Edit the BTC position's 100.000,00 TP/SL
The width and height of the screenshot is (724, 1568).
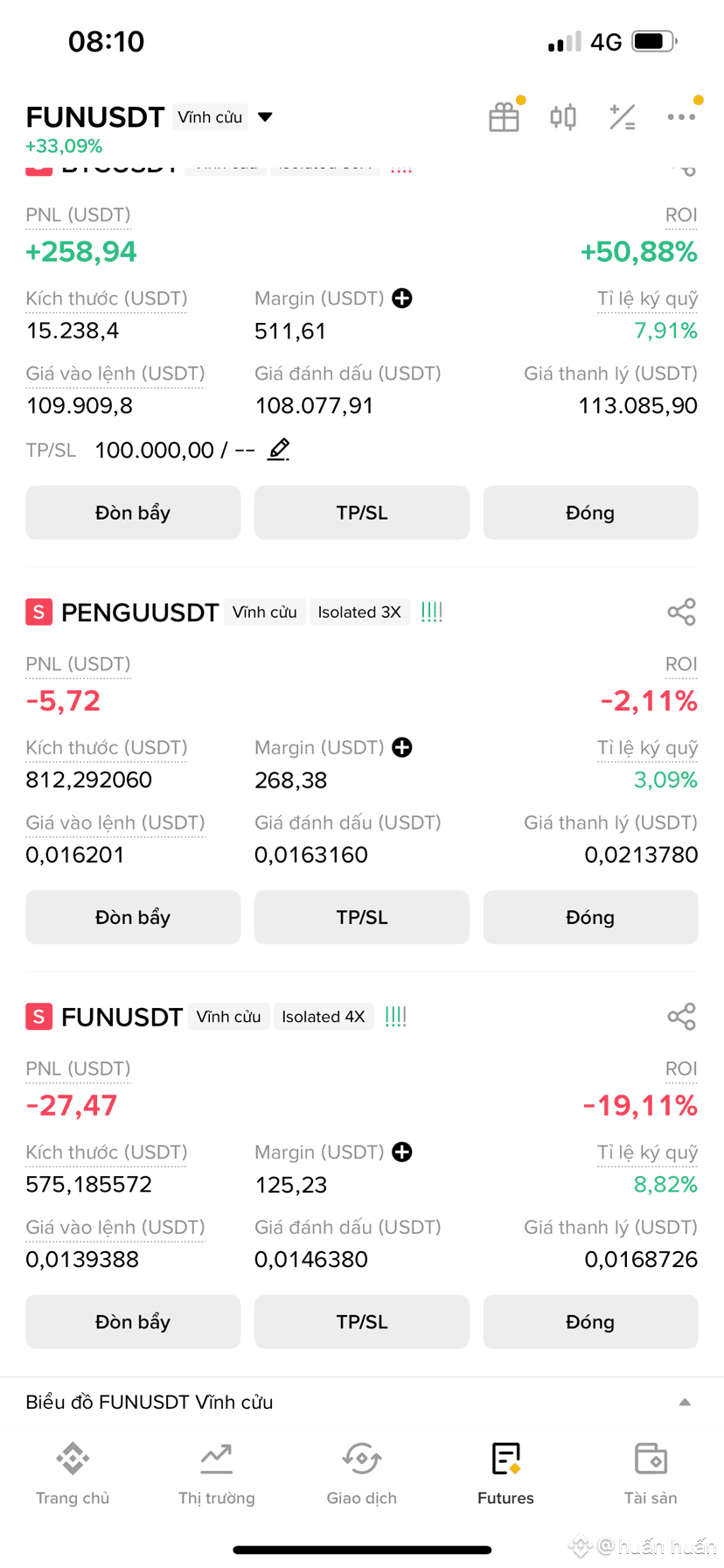(279, 450)
